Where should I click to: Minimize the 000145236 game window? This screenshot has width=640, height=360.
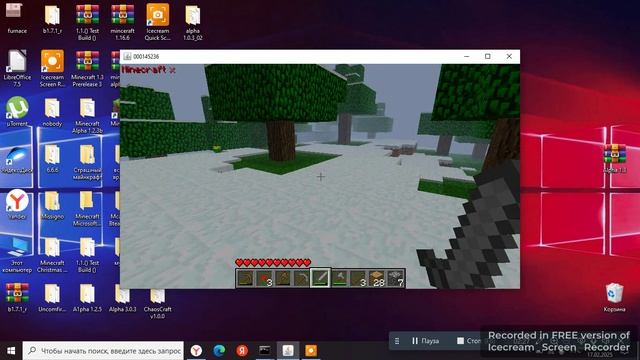click(467, 56)
